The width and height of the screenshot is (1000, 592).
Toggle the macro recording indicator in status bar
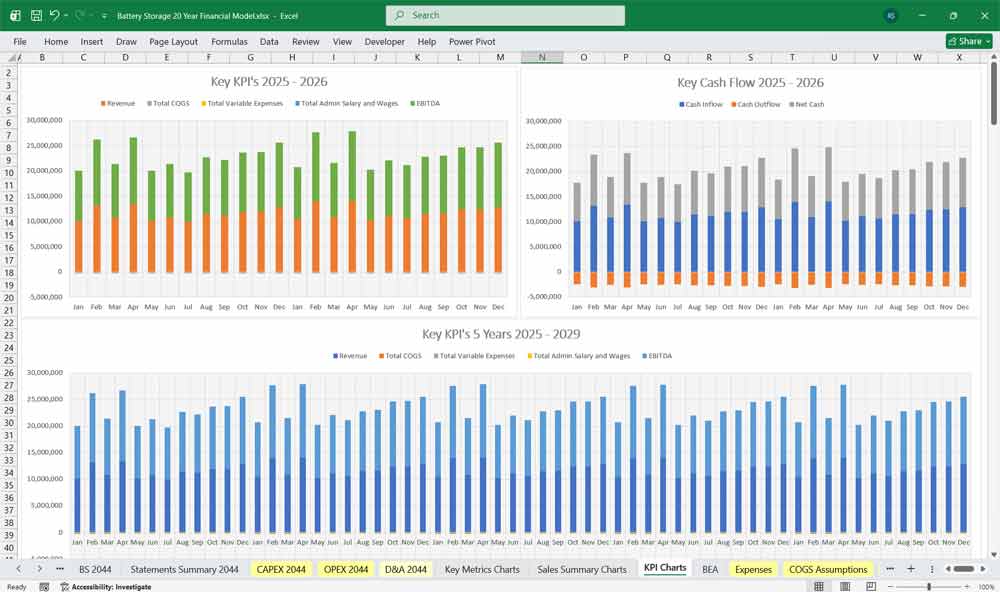(x=44, y=587)
